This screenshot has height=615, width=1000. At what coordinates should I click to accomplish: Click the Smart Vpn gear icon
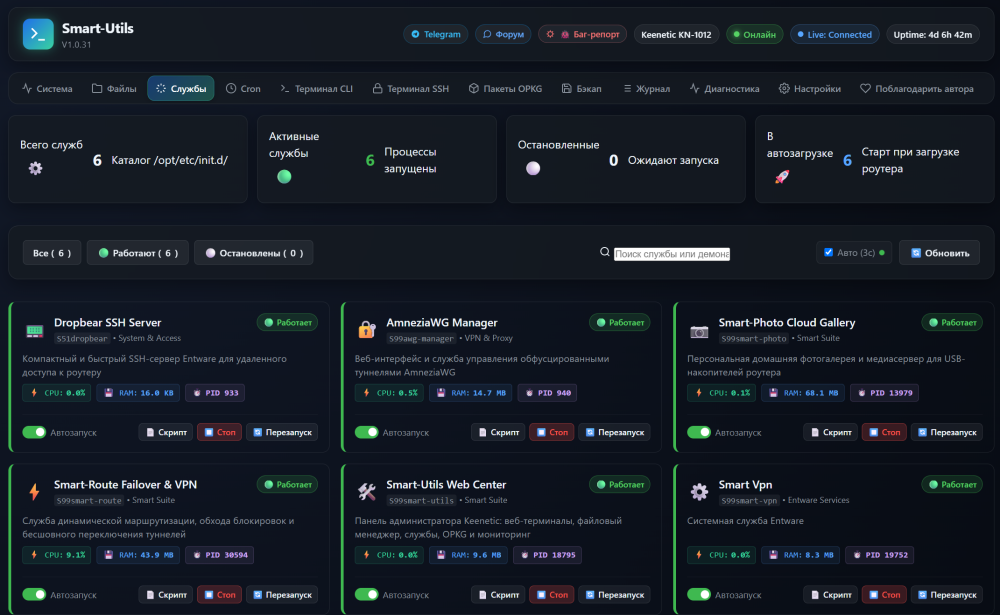[699, 492]
